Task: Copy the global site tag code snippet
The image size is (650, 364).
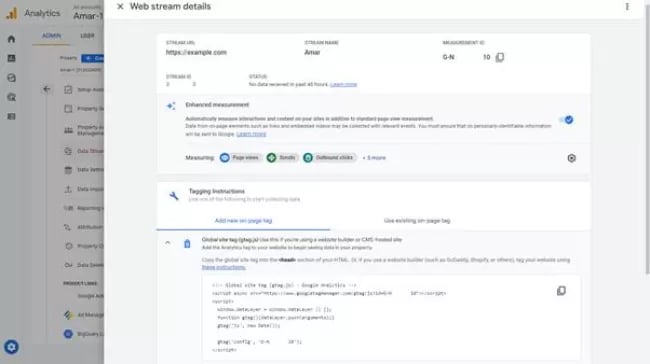Action: (x=561, y=291)
